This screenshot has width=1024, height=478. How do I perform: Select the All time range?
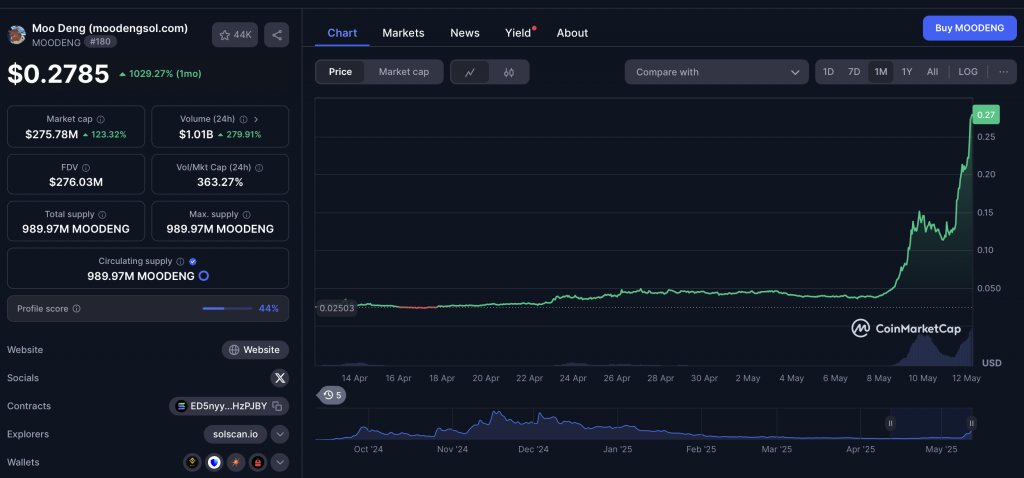click(933, 72)
